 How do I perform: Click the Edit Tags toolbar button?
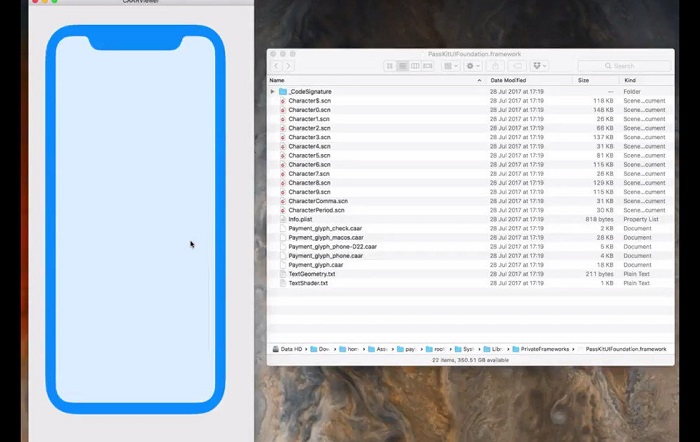click(518, 66)
